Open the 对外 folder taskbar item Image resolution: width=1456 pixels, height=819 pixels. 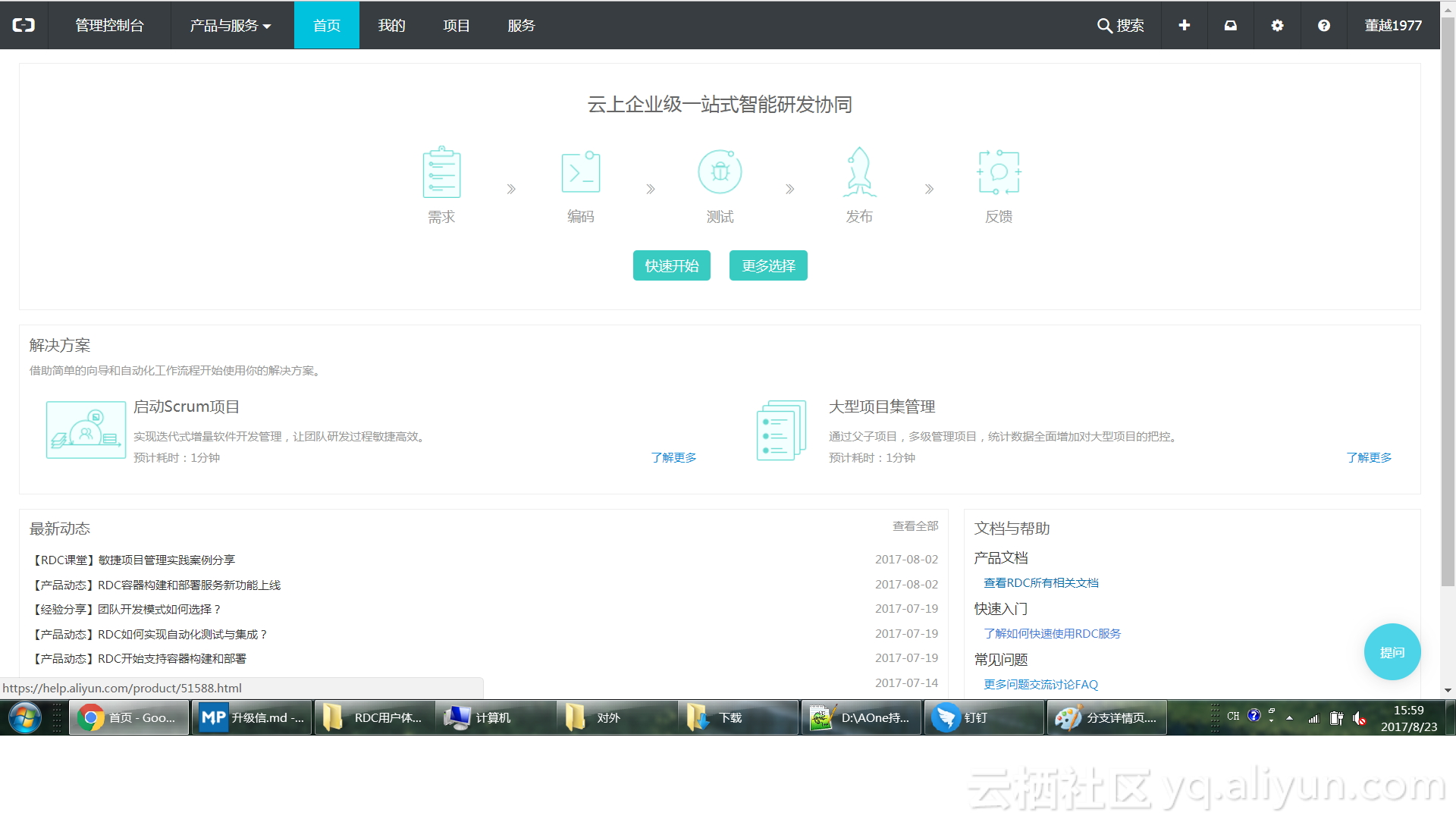[619, 717]
